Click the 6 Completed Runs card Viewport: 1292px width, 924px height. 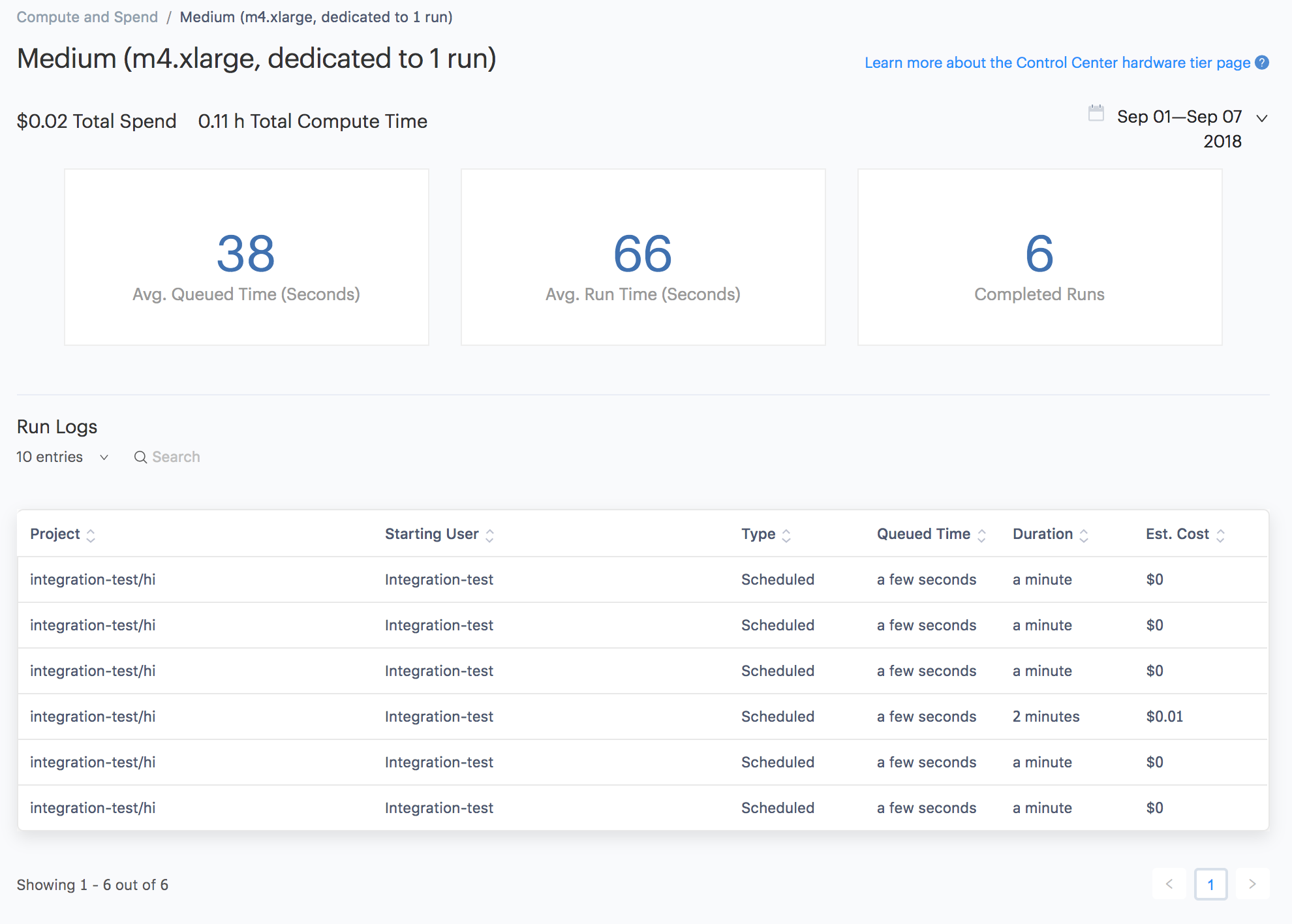click(1039, 257)
